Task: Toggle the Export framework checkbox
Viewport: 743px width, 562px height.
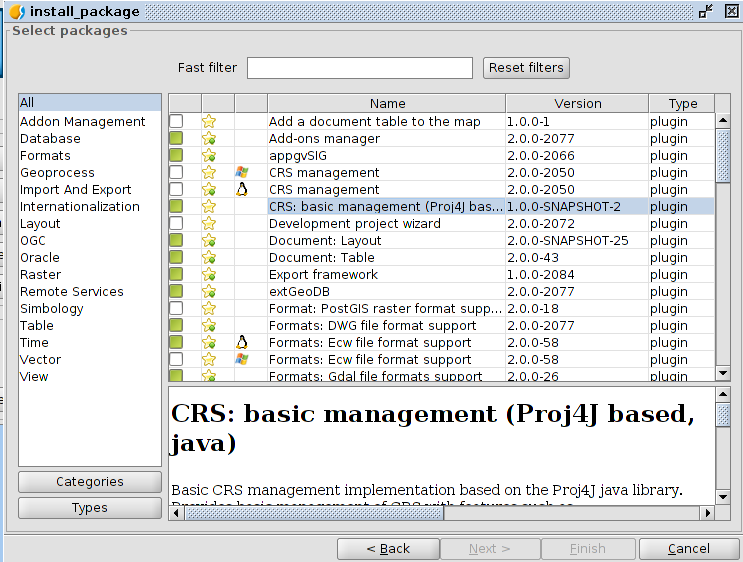Action: click(176, 274)
